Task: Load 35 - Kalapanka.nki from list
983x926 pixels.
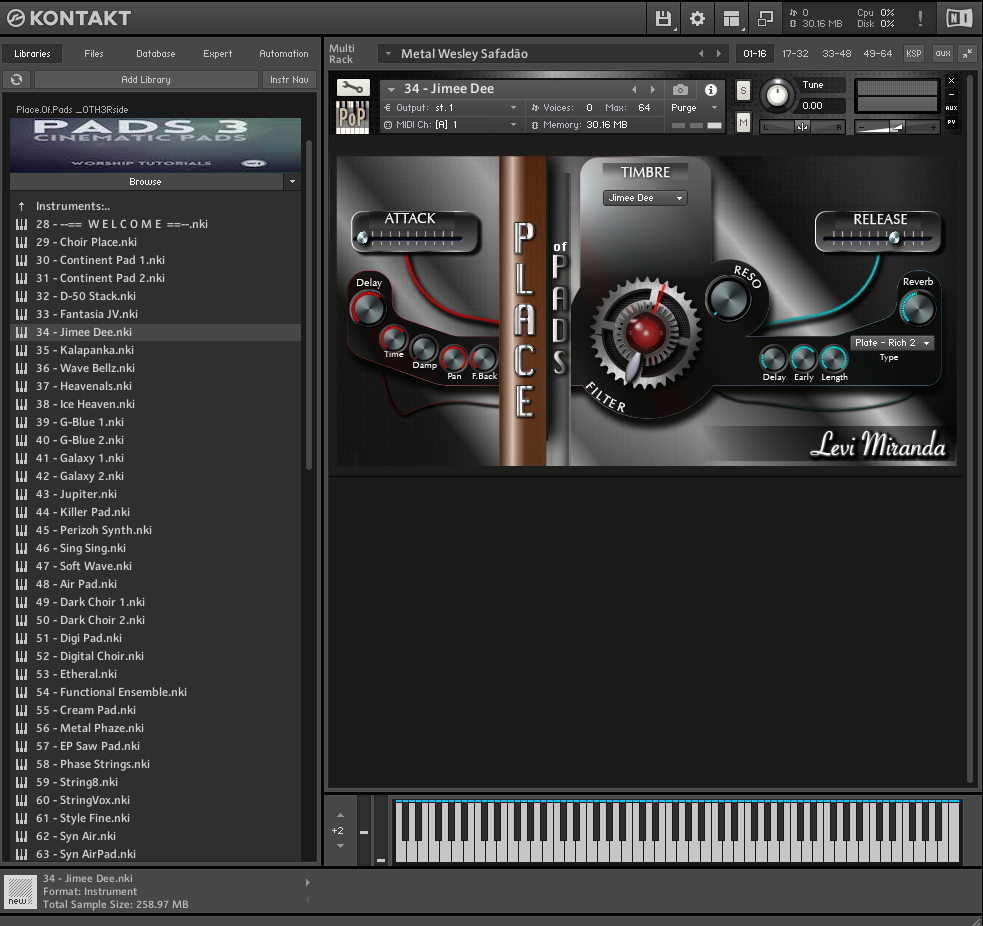Action: (155, 350)
